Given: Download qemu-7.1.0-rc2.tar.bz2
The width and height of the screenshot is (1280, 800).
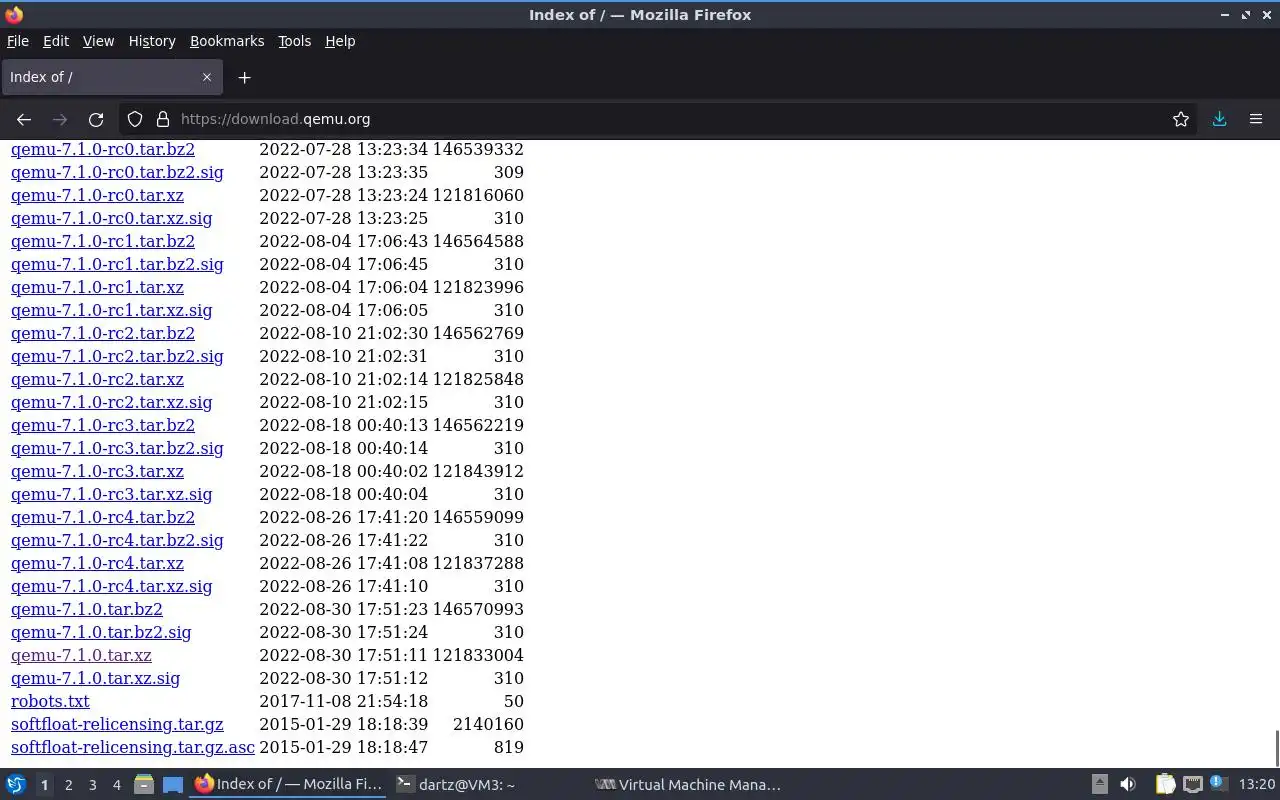Looking at the screenshot, I should (103, 333).
